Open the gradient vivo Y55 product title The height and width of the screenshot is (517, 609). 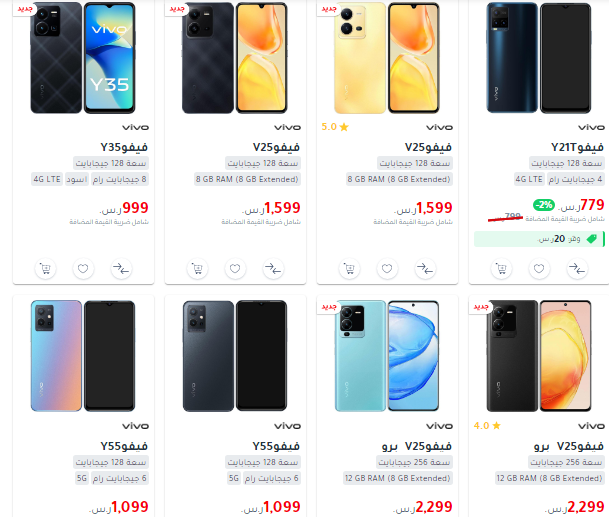124,446
